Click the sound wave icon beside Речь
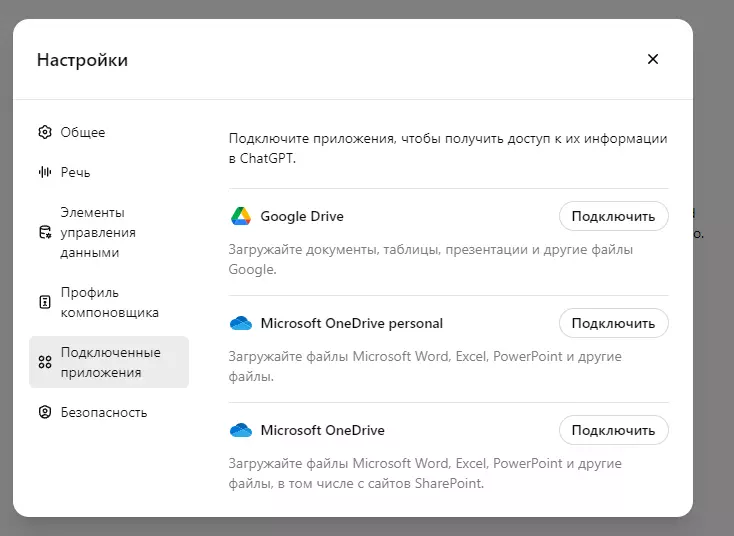 click(44, 172)
